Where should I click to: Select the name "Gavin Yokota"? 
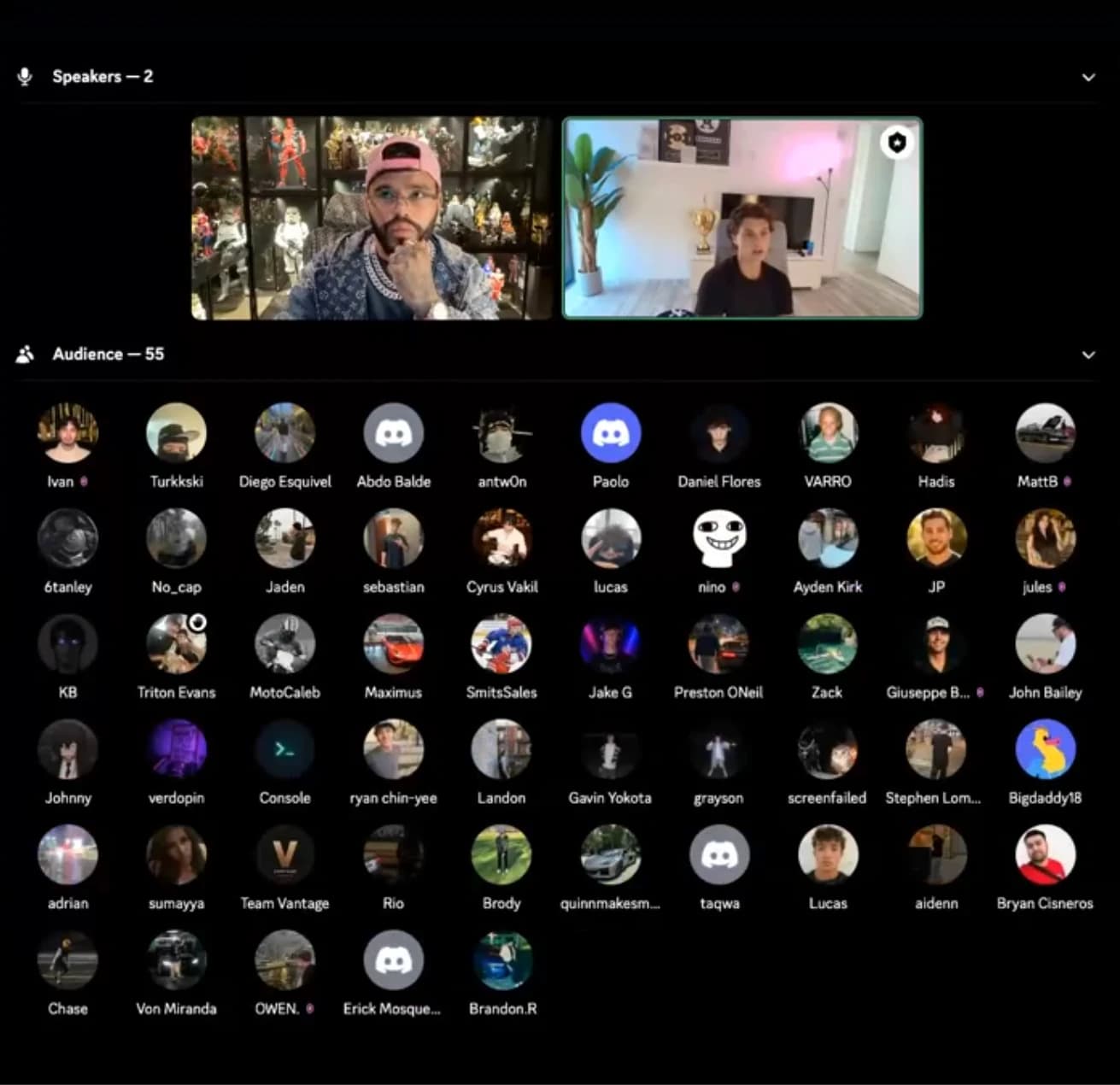coord(610,798)
